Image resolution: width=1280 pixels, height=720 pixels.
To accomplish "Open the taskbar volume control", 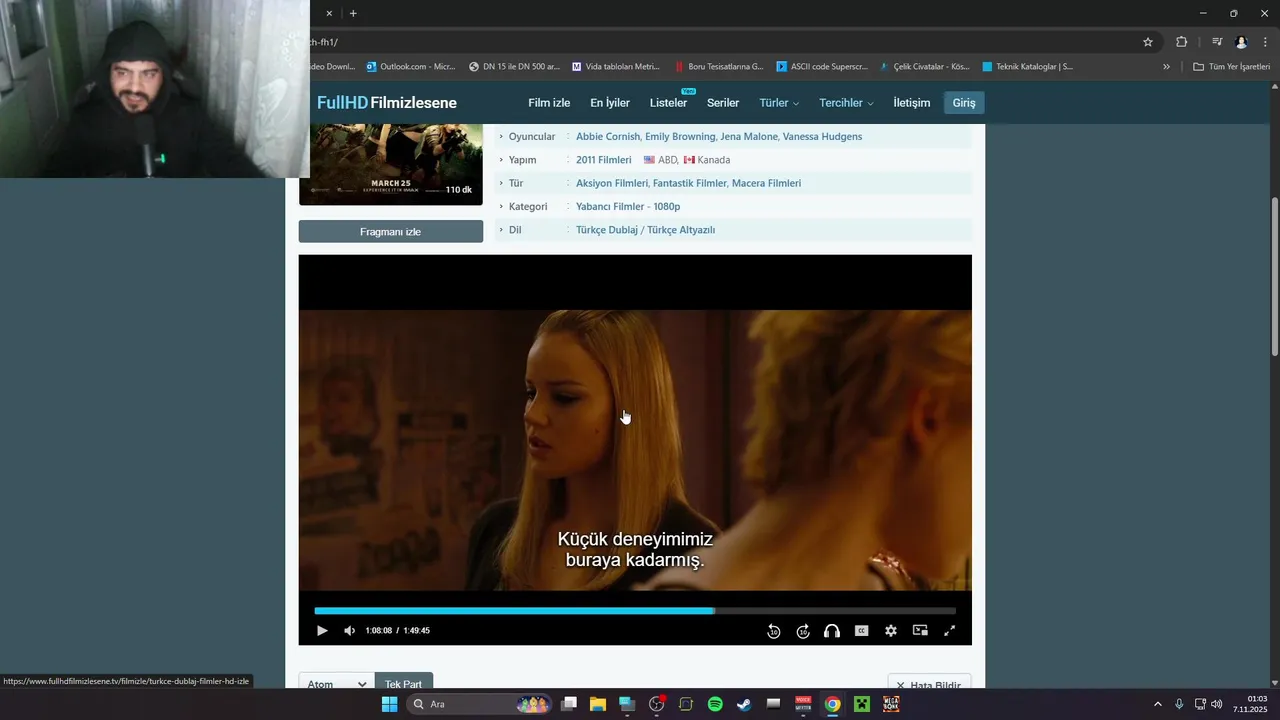I will [1217, 704].
